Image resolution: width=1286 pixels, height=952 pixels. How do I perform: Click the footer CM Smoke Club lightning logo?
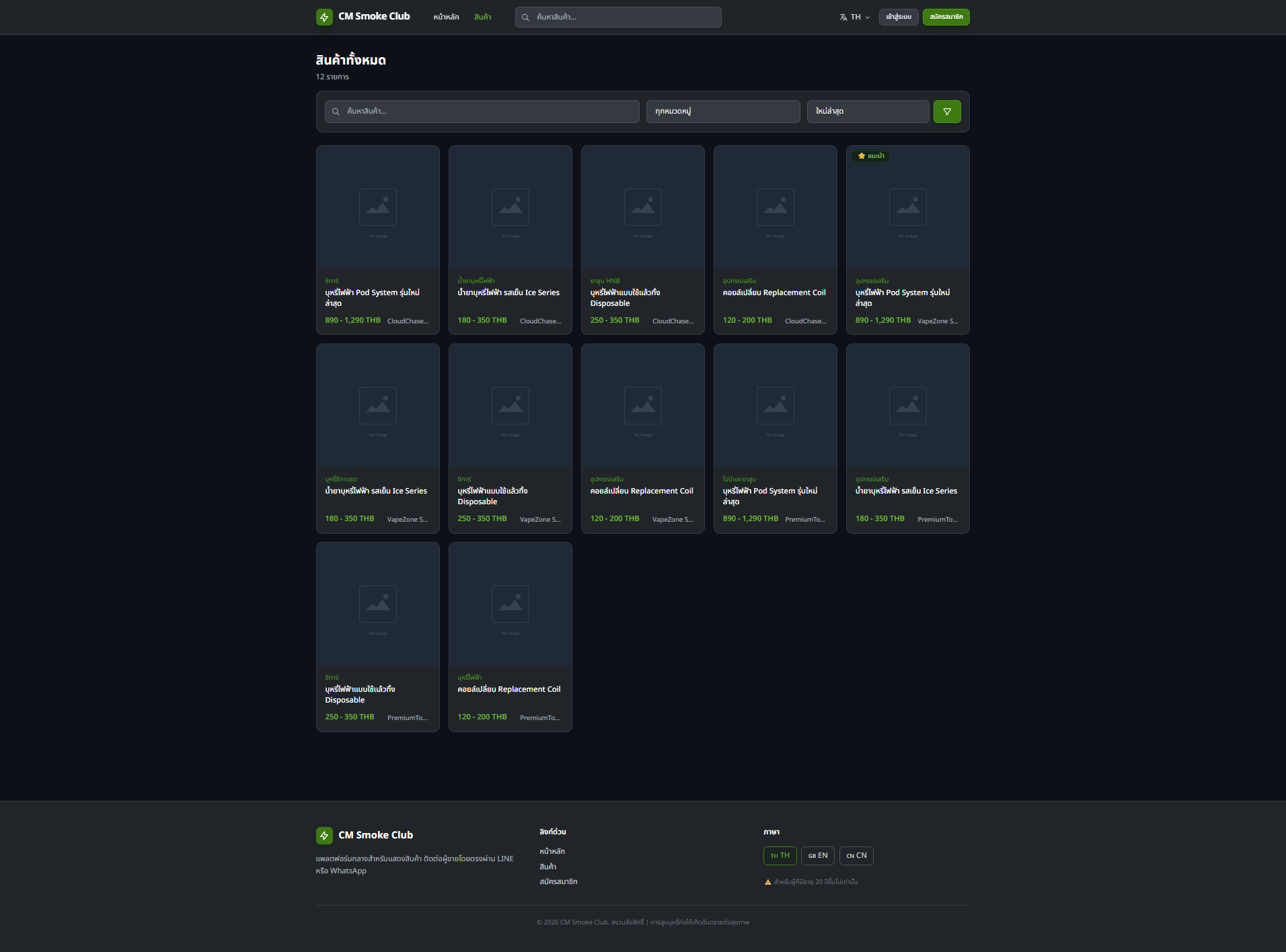324,836
